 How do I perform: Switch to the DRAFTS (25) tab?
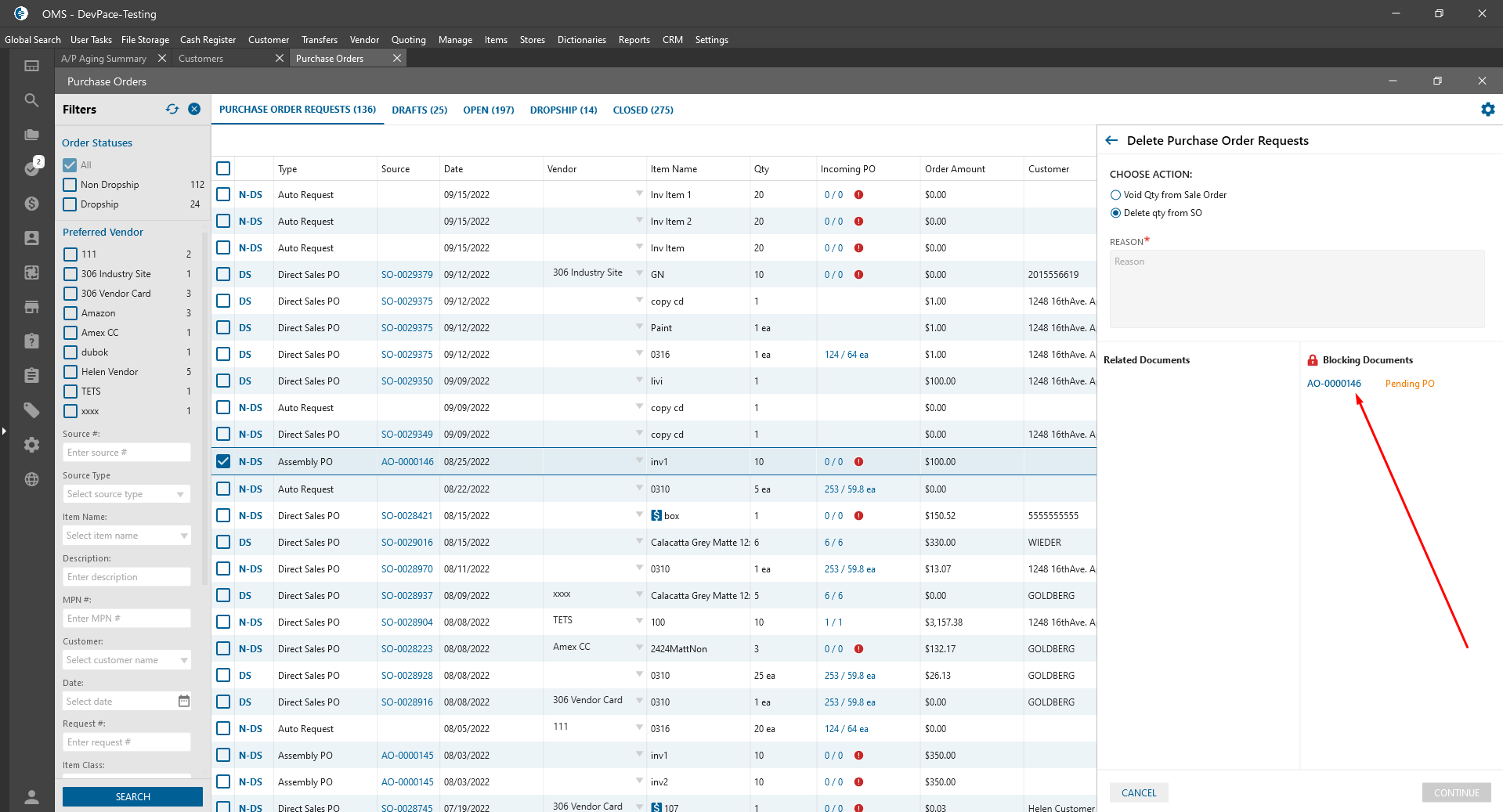coord(419,110)
